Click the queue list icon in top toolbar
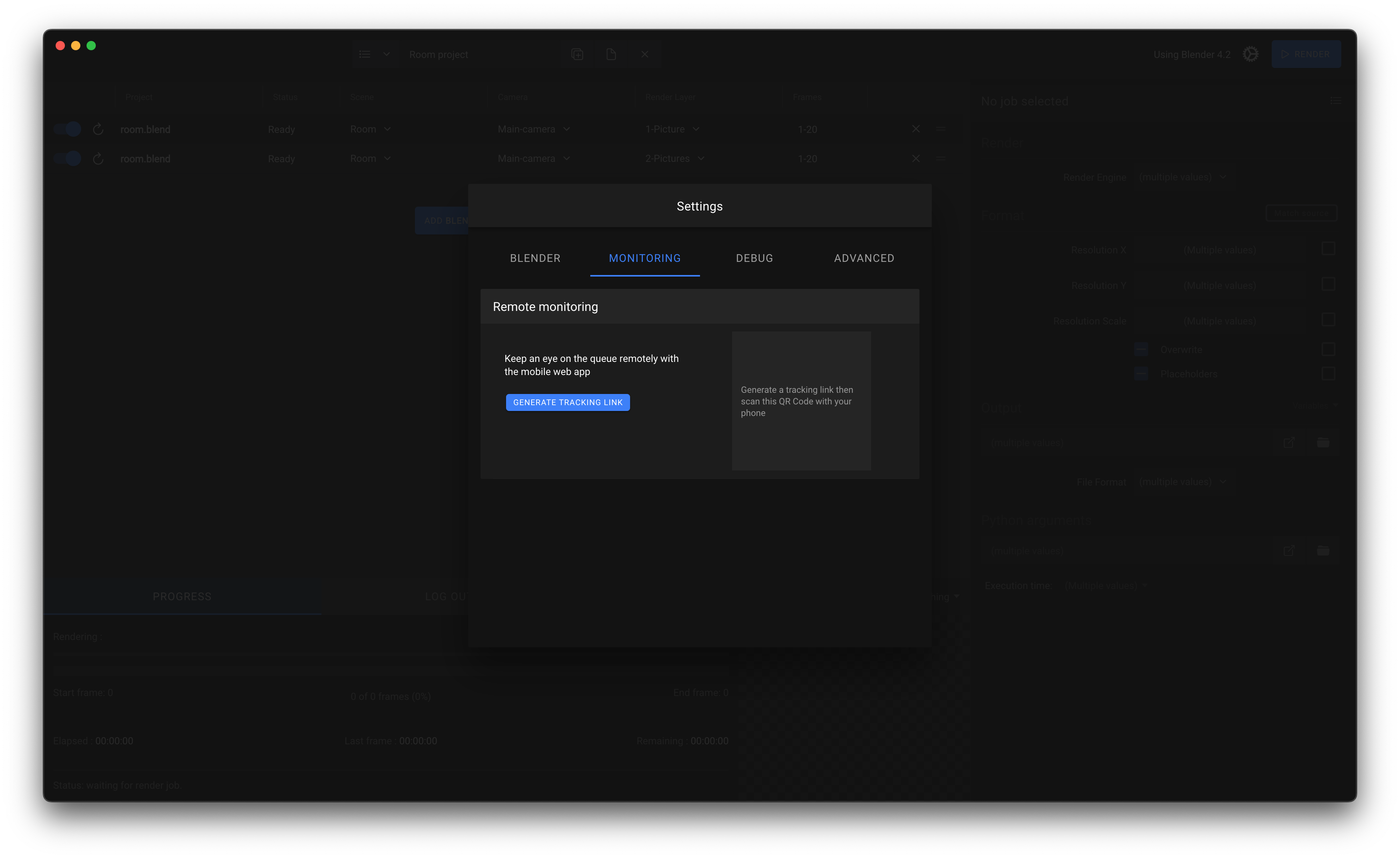Image resolution: width=1400 pixels, height=859 pixels. (365, 54)
